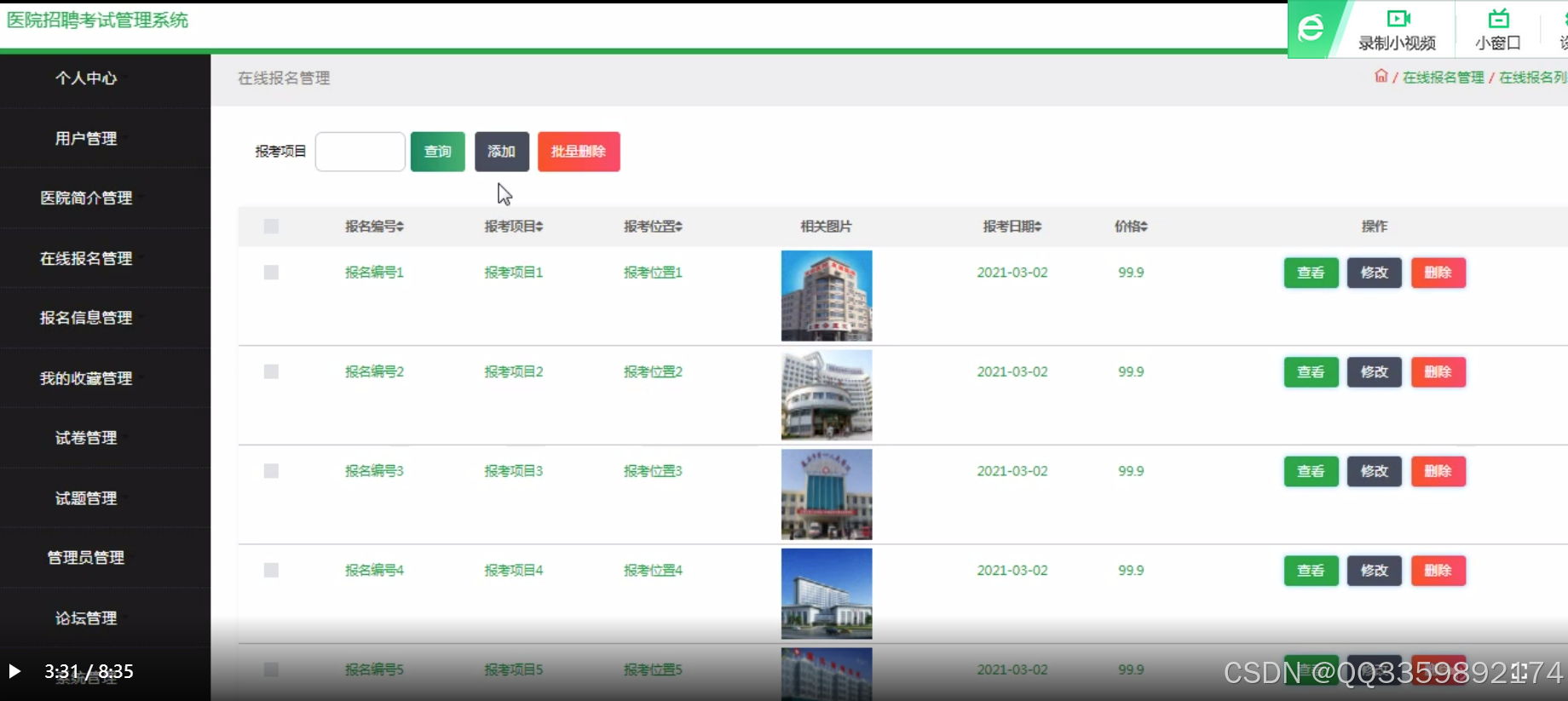Image resolution: width=1568 pixels, height=701 pixels.
Task: Focus the 报考项目 search input field
Action: click(360, 152)
